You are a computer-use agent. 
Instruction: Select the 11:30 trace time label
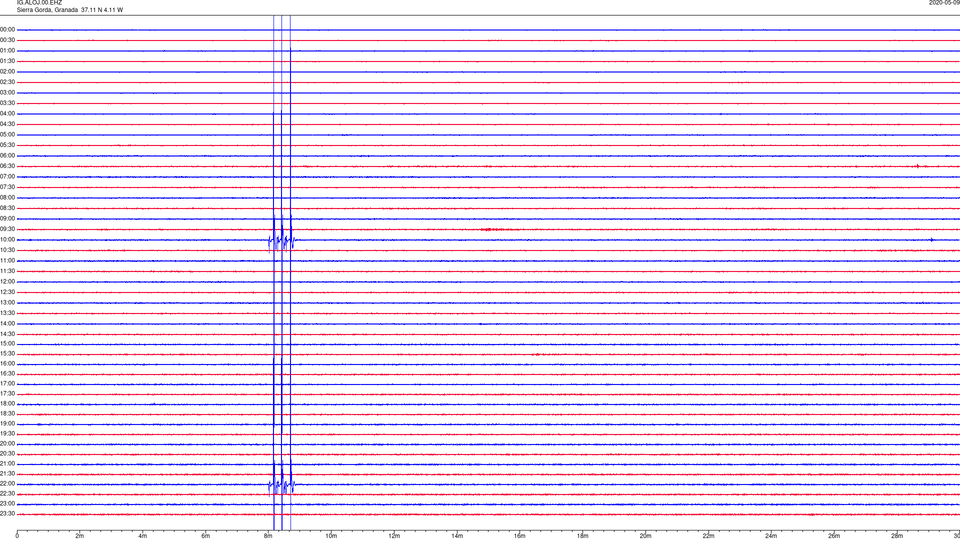[x=7, y=271]
